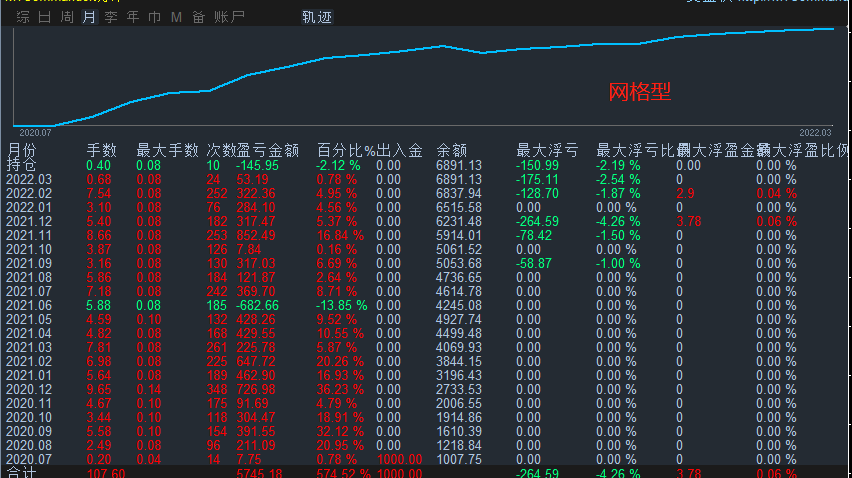Click the 出入金 column header

(399, 151)
